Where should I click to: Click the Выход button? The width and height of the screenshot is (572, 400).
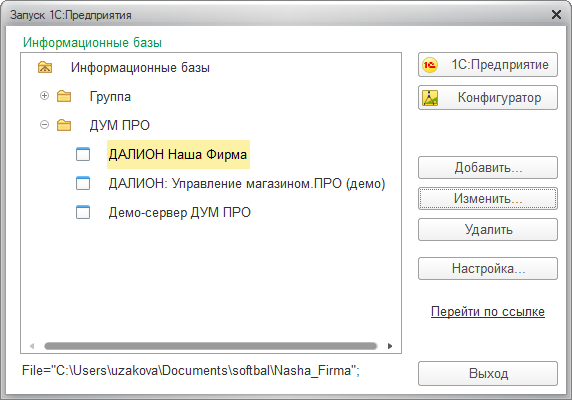[x=488, y=373]
